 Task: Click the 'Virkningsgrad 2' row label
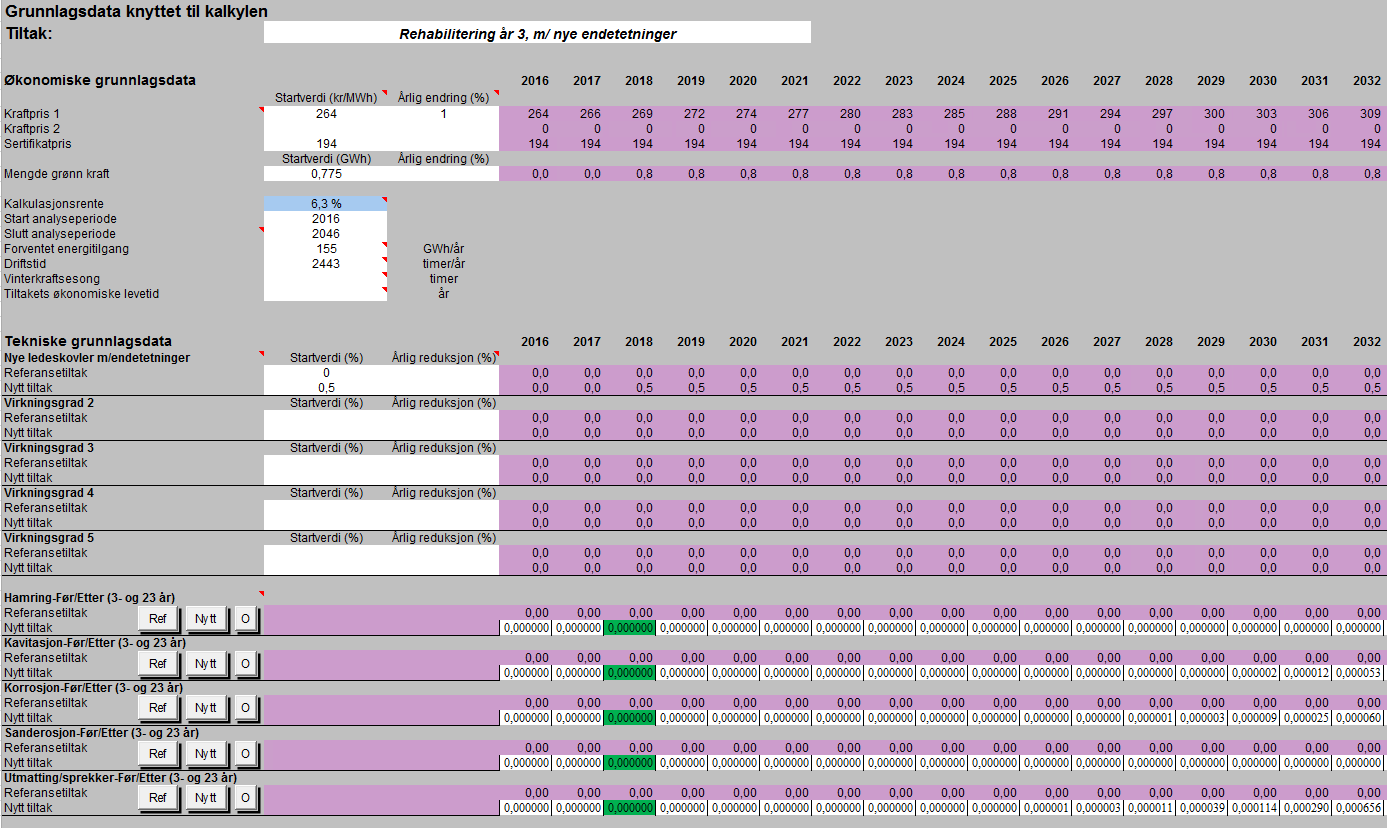pyautogui.click(x=49, y=402)
